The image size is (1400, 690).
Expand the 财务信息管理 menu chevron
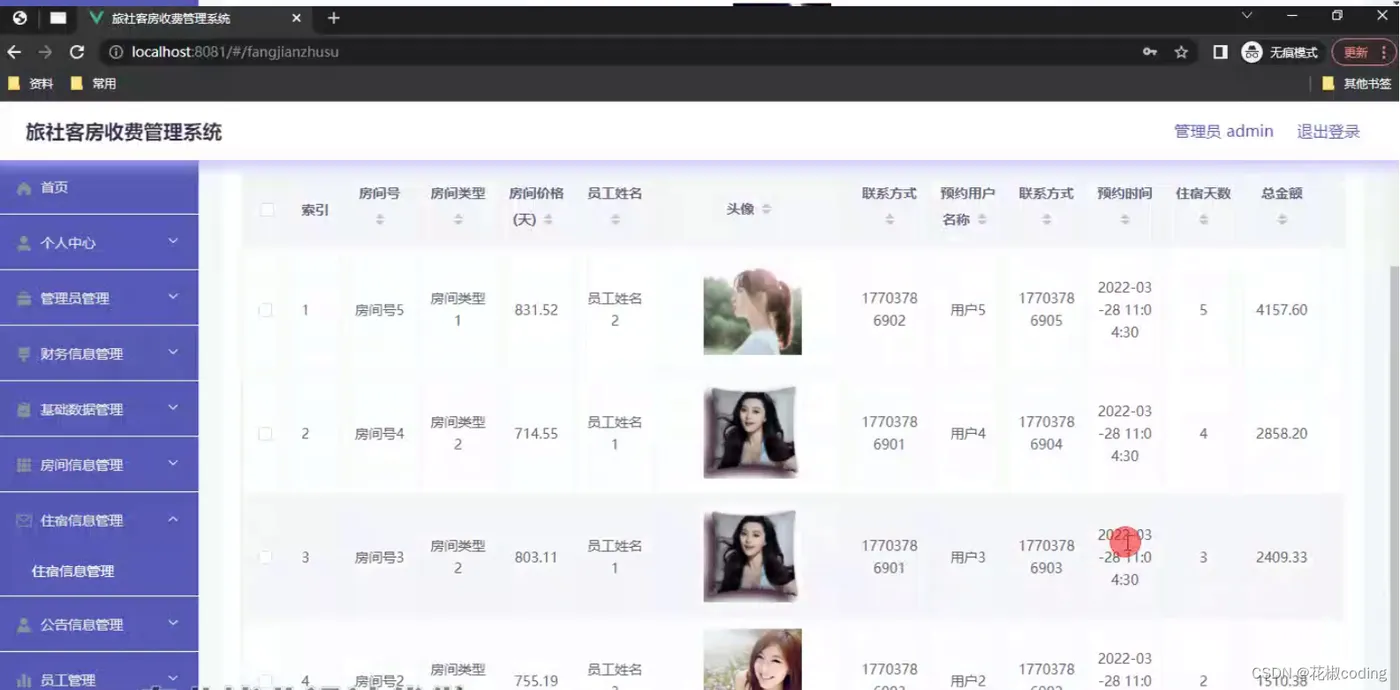coord(173,353)
